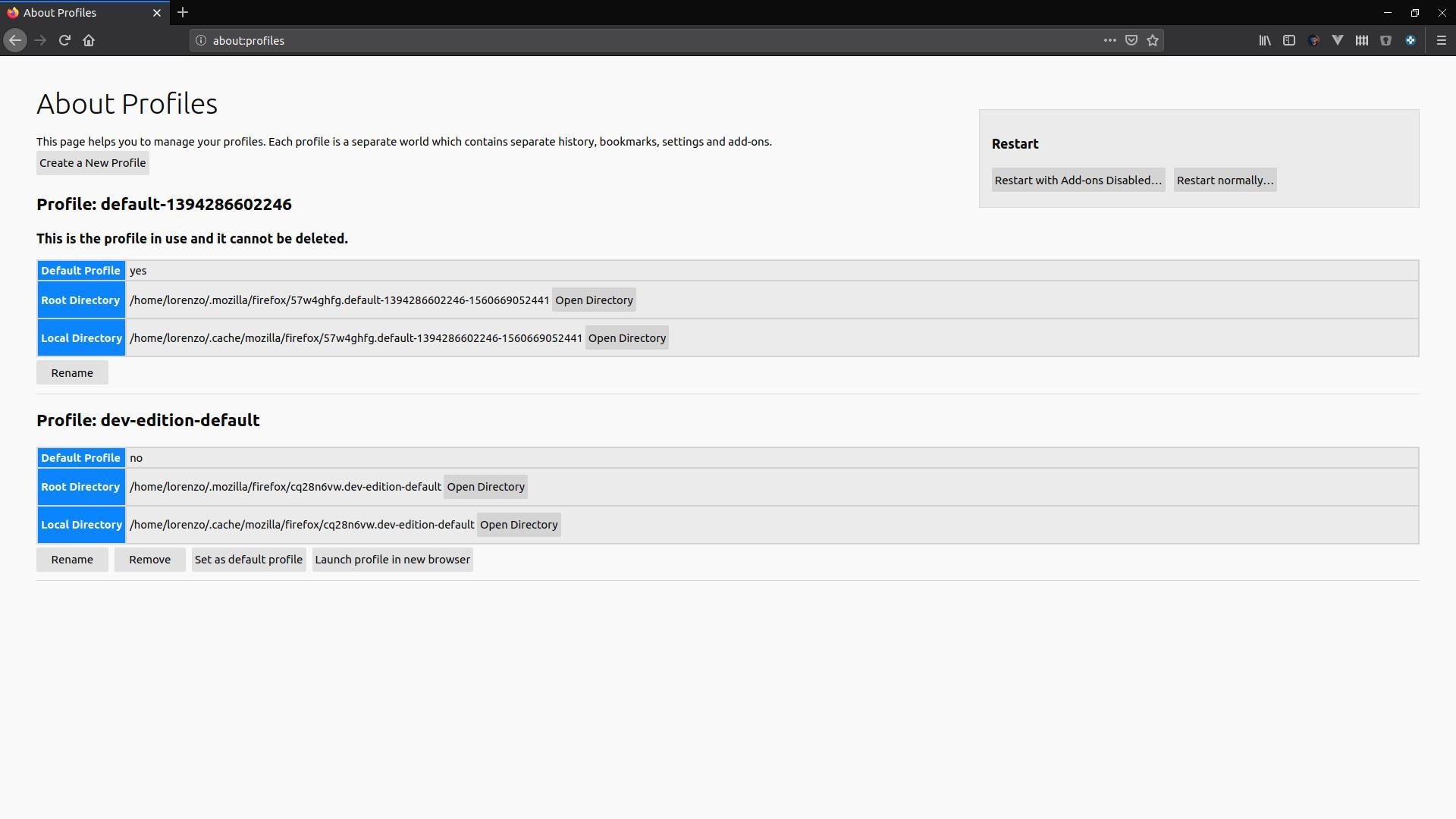
Task: Expand page actions three-dot menu
Action: pyautogui.click(x=1109, y=40)
